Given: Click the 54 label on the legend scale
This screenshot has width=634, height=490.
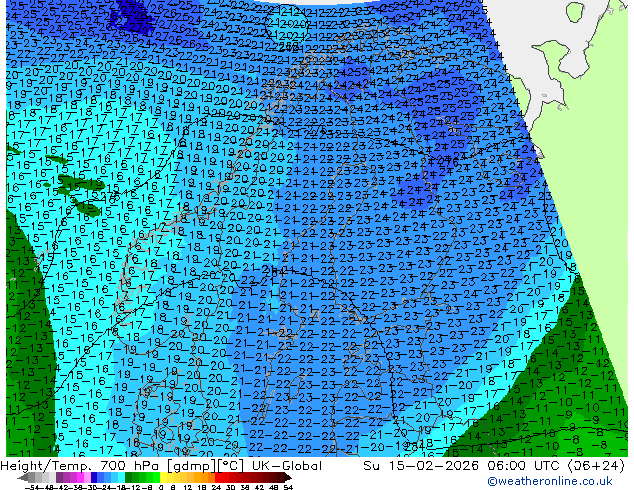Looking at the screenshot, I should coord(288,487).
